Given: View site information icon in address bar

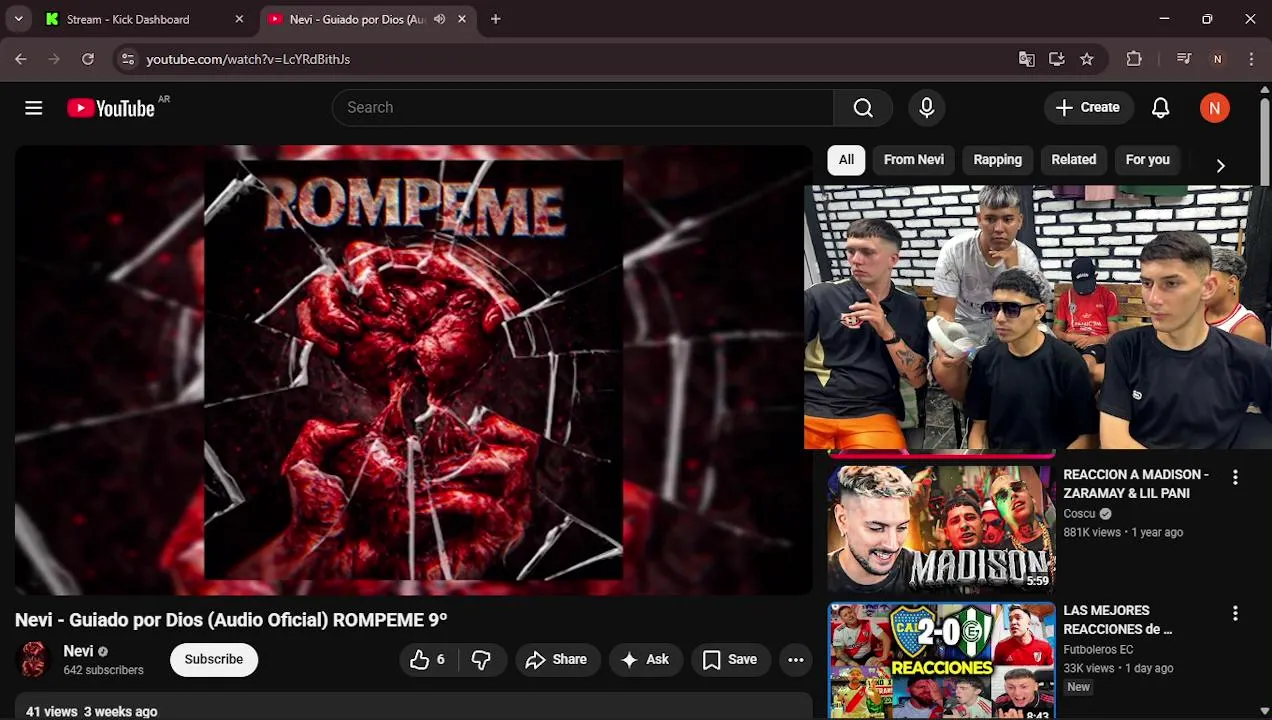Looking at the screenshot, I should tap(127, 59).
